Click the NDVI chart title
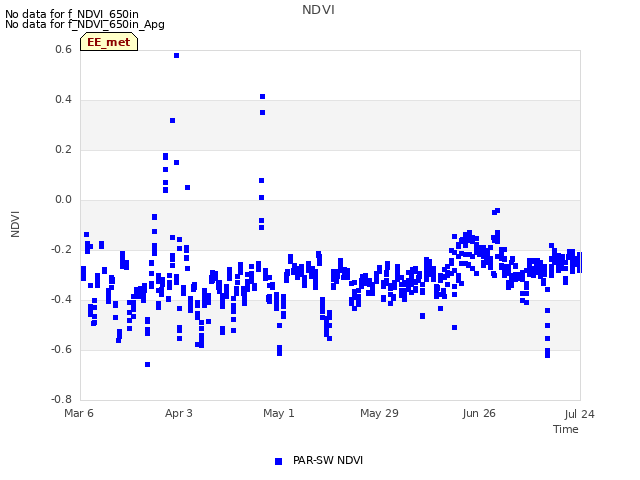 (x=318, y=10)
